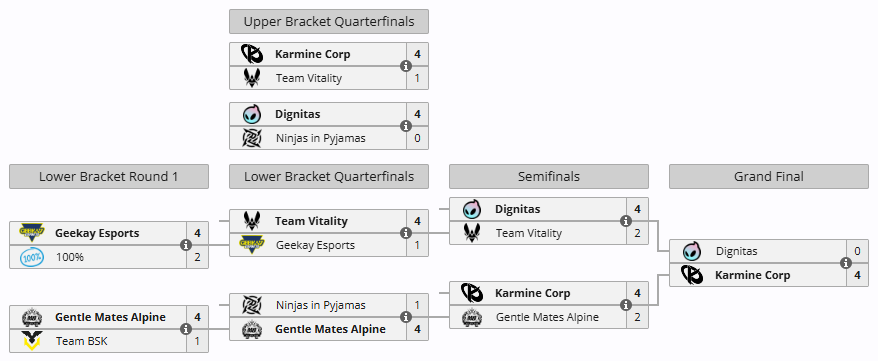
Task: Select the Grand Final header
Action: (x=769, y=177)
